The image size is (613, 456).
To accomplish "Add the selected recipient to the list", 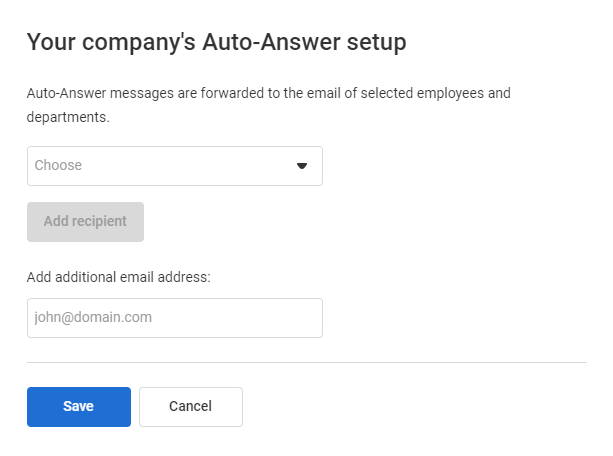I will pyautogui.click(x=85, y=222).
